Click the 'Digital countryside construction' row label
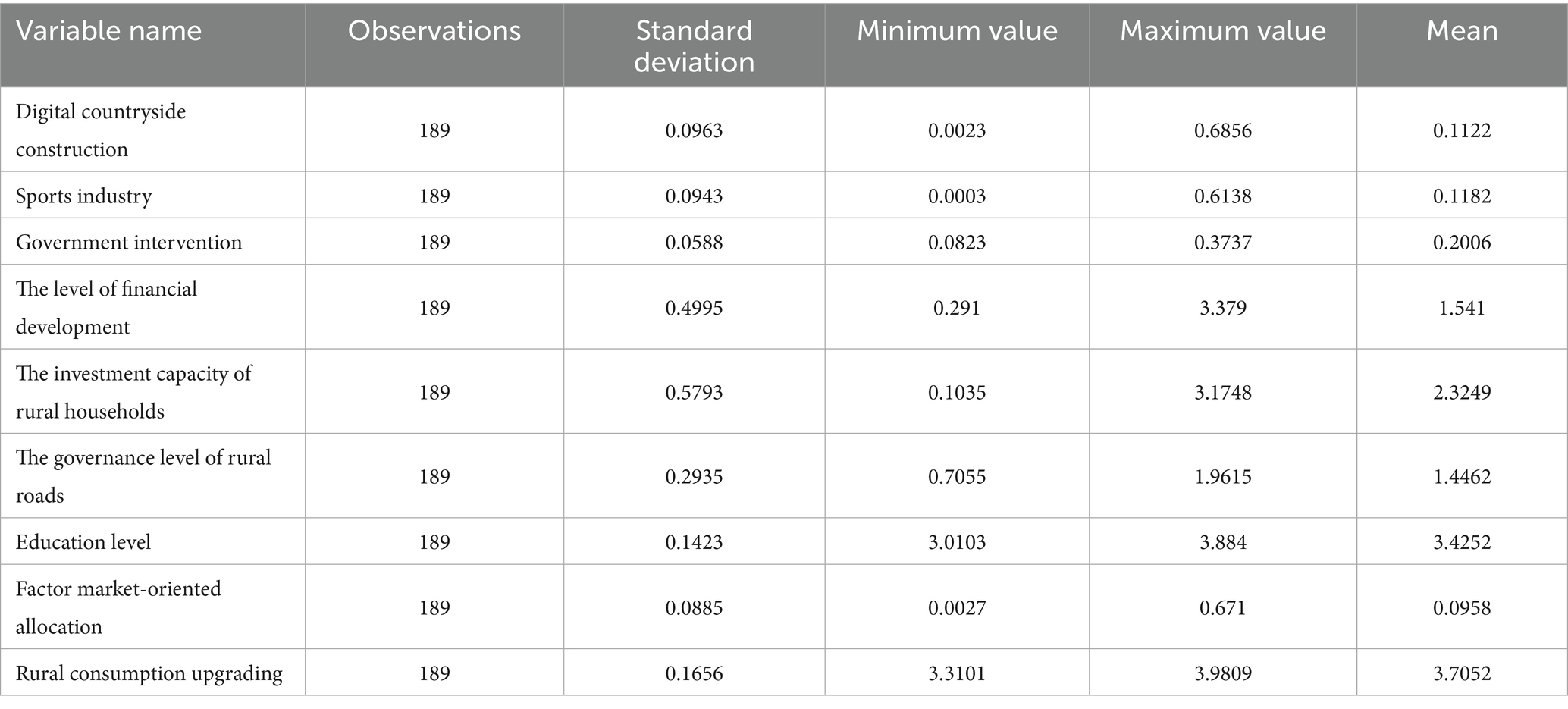 tap(101, 130)
